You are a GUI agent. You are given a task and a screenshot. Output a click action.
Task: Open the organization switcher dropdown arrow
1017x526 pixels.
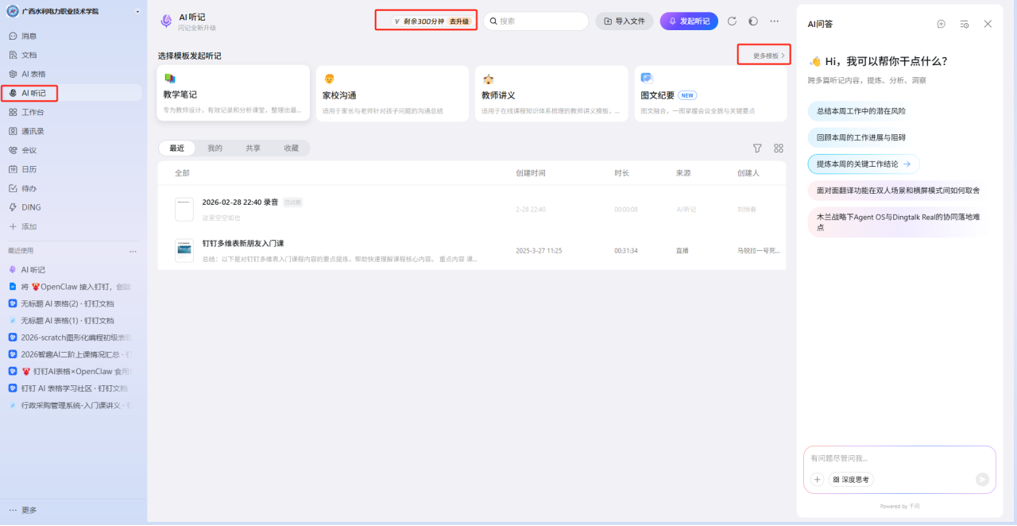pos(138,12)
